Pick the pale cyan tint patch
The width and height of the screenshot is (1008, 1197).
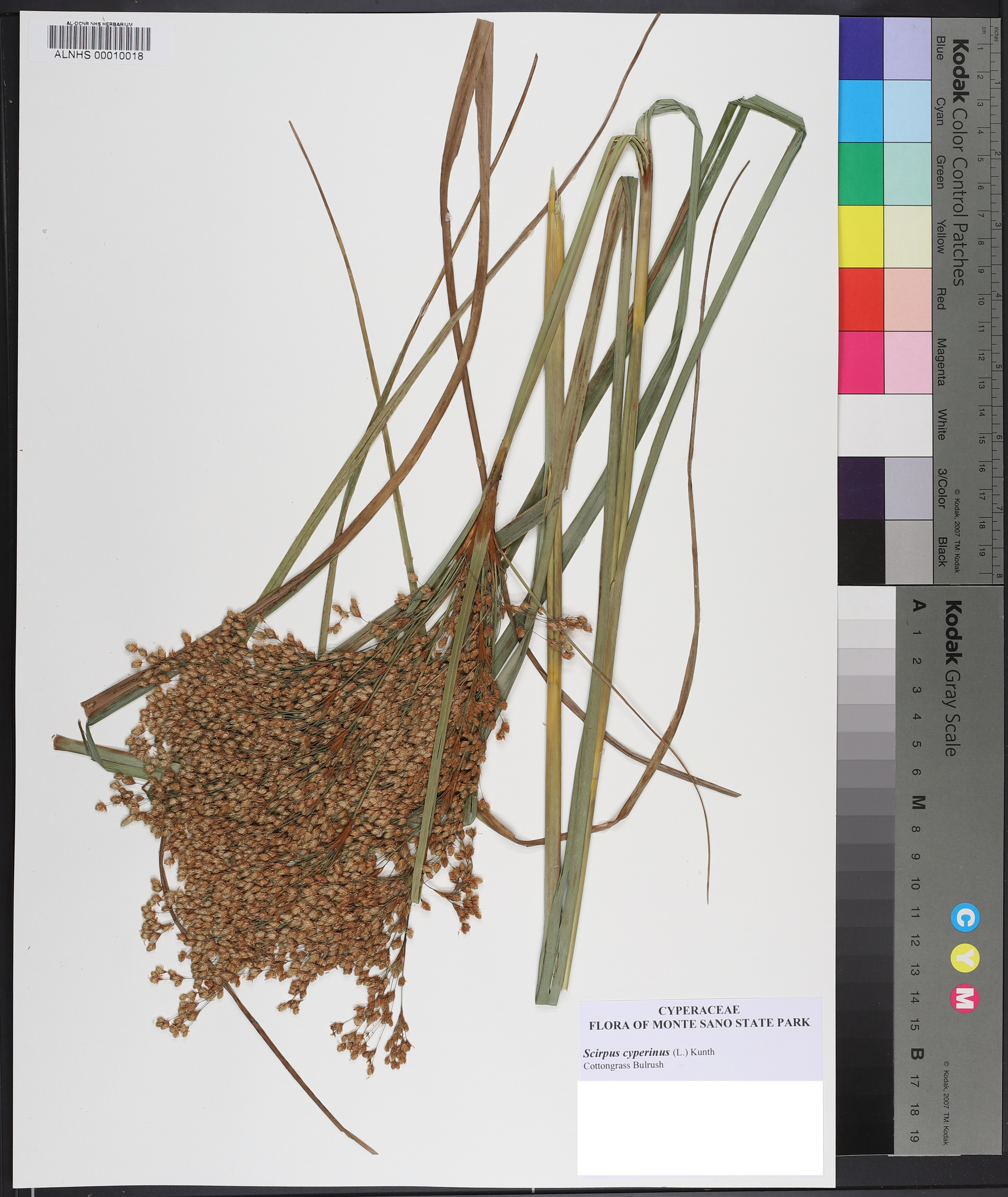(907, 111)
